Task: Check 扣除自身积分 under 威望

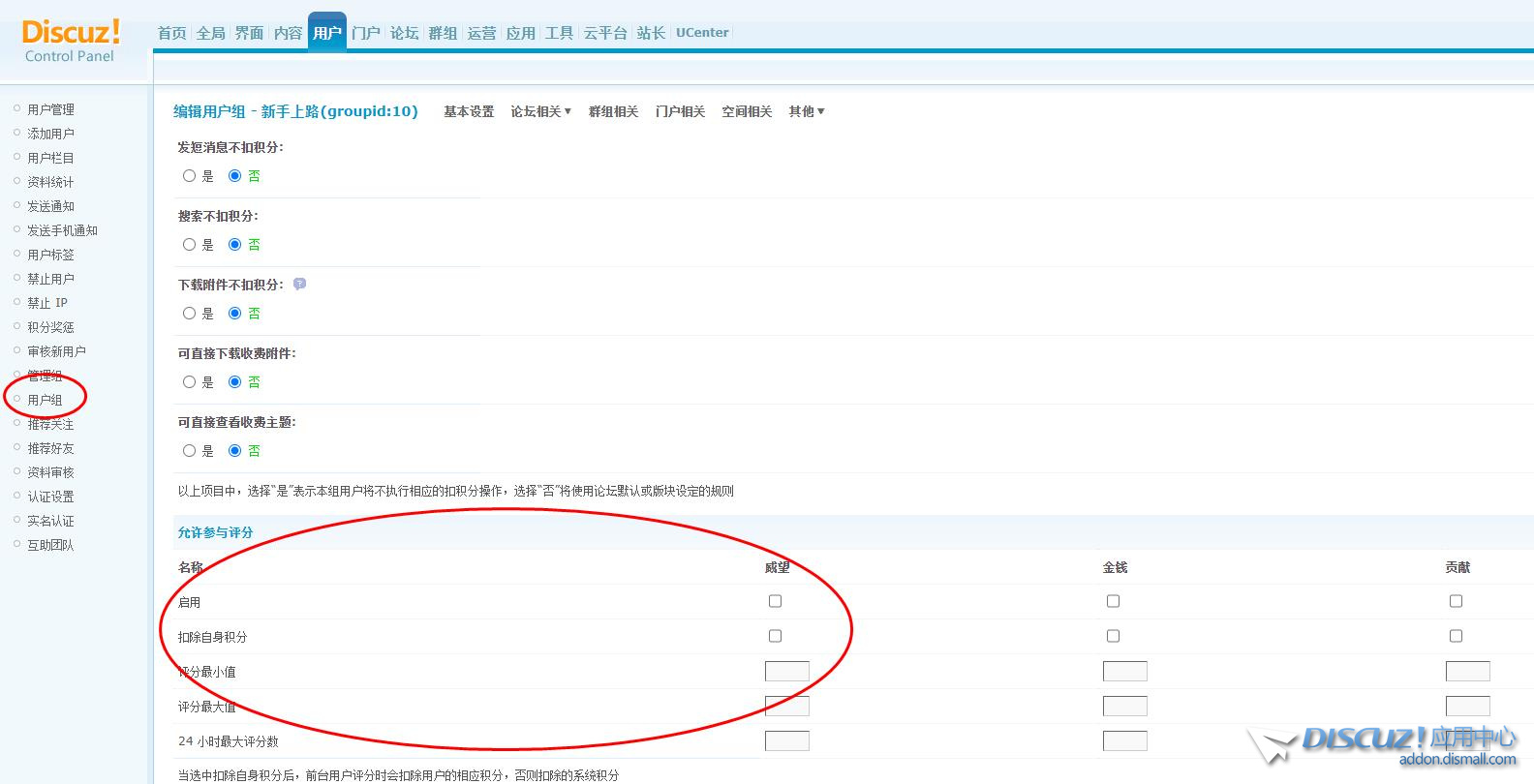Action: (x=775, y=636)
